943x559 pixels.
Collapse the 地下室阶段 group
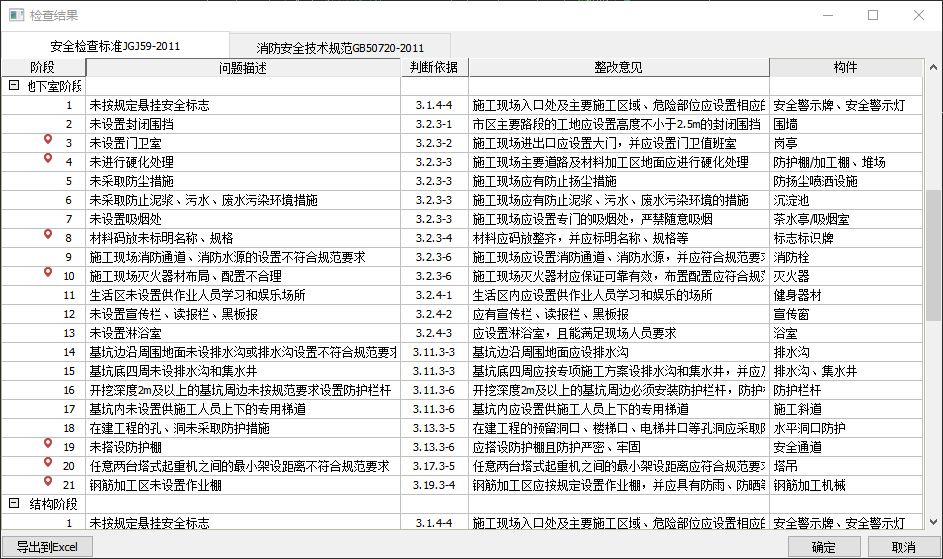click(14, 85)
